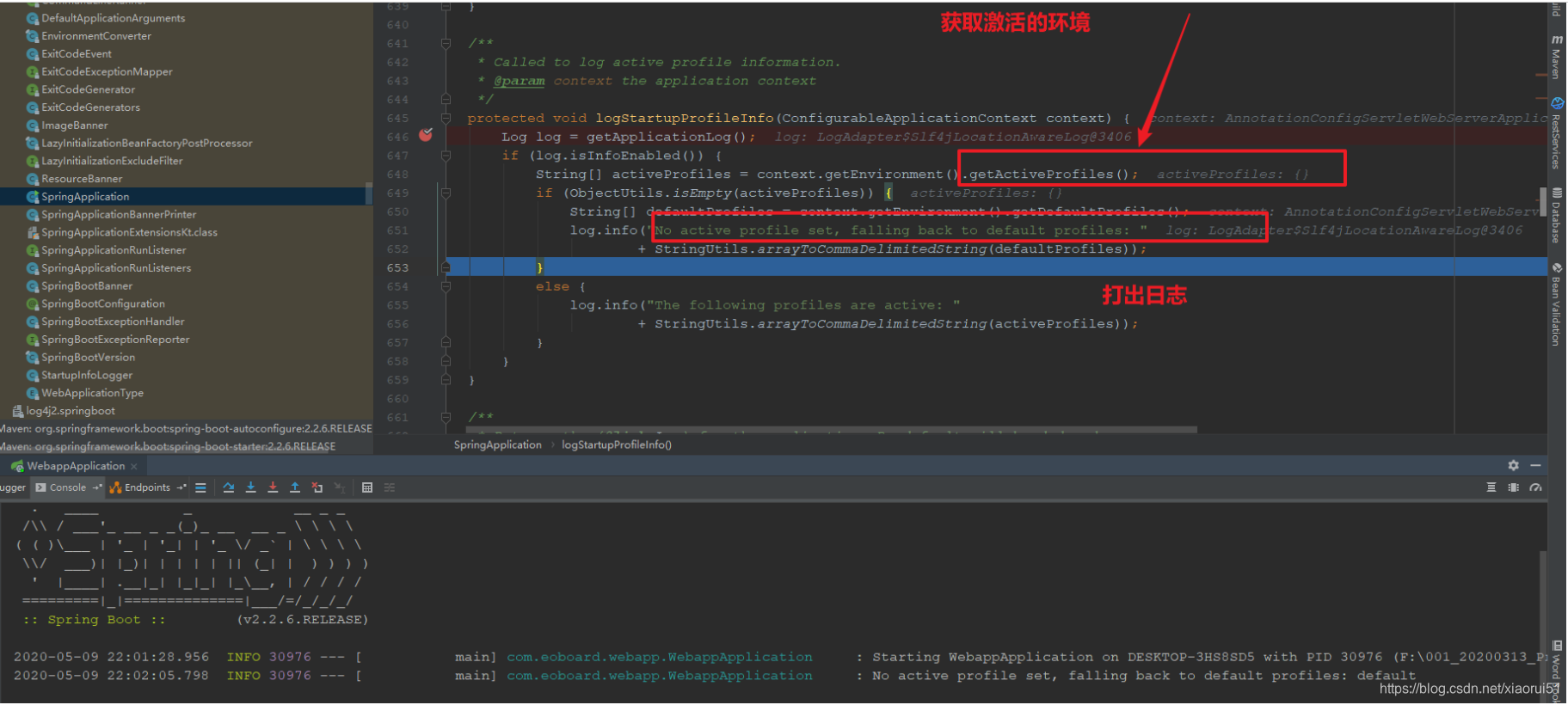The image size is (1568, 705).
Task: Select ImageBanner class in tree
Action: (x=75, y=126)
